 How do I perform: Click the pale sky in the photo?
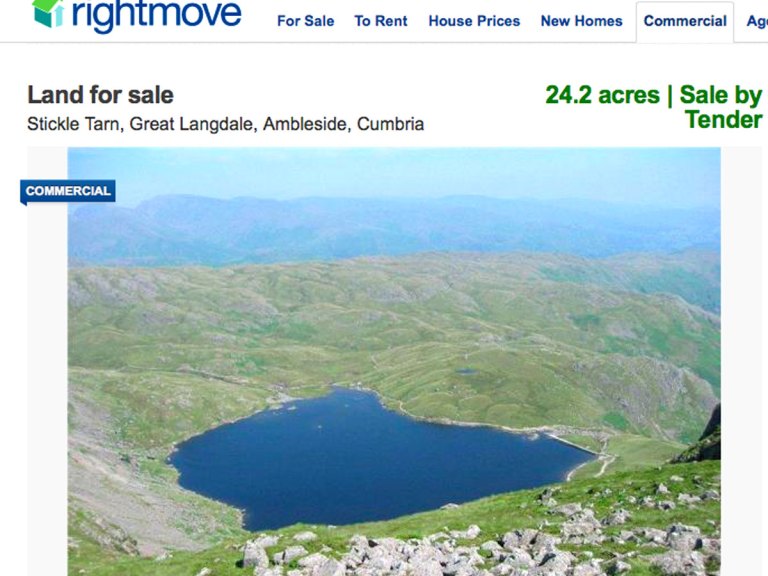(x=392, y=171)
